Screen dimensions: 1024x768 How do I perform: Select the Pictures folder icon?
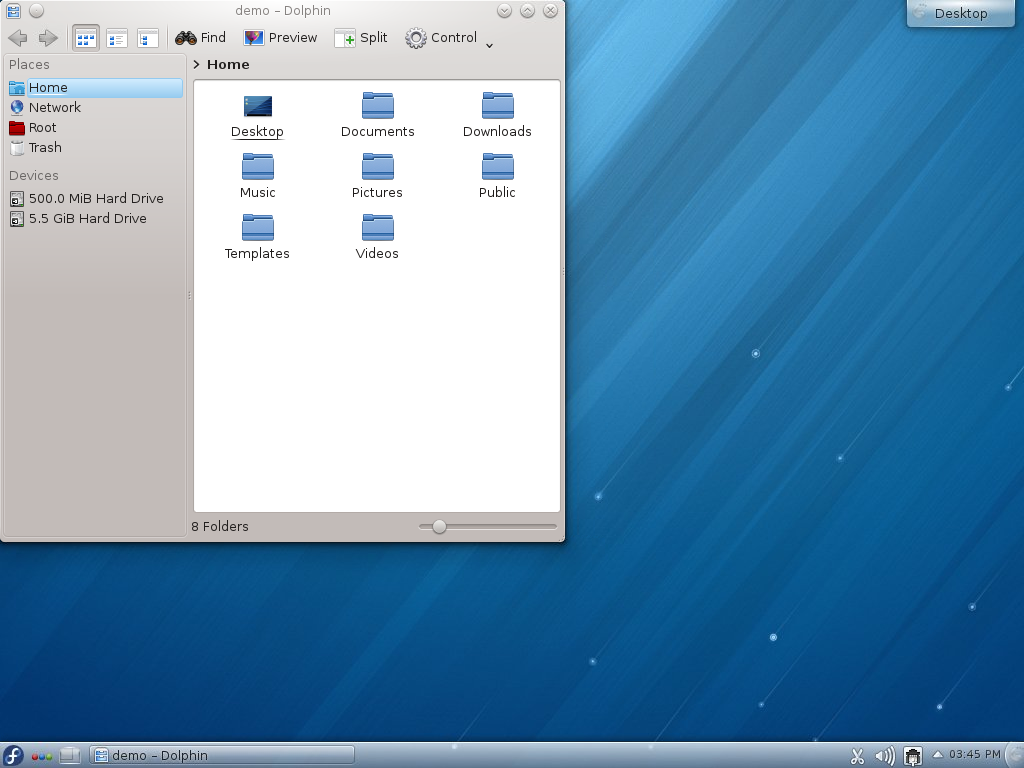pyautogui.click(x=377, y=167)
